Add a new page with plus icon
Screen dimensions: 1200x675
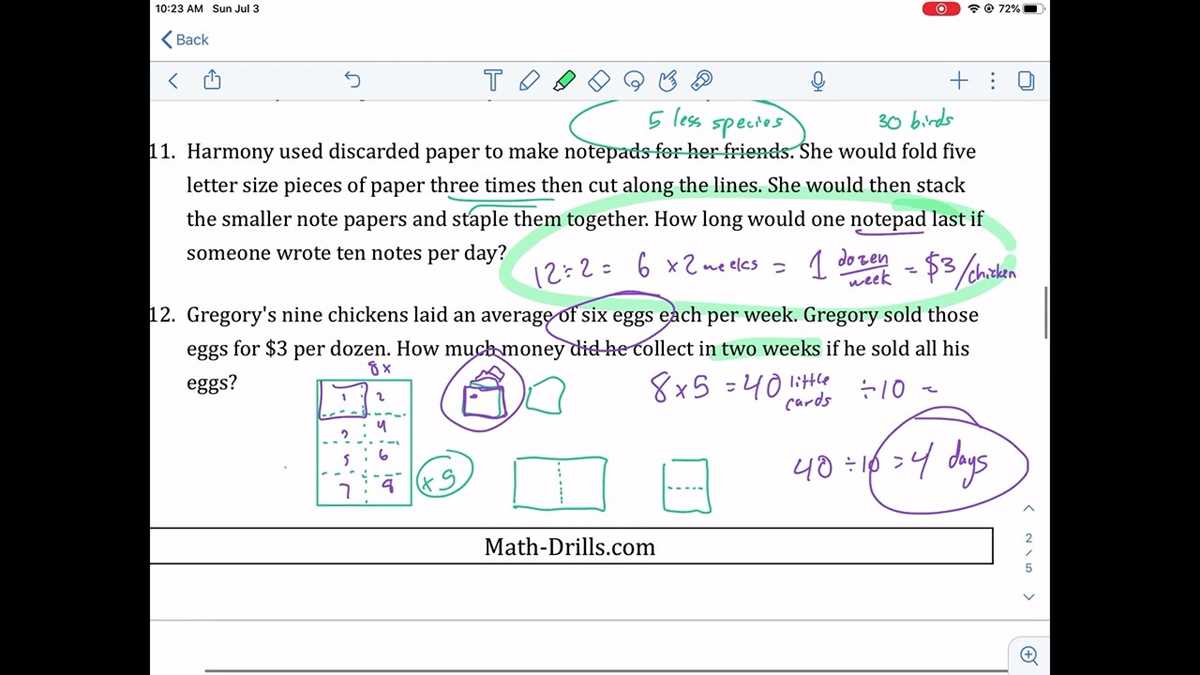pos(958,81)
